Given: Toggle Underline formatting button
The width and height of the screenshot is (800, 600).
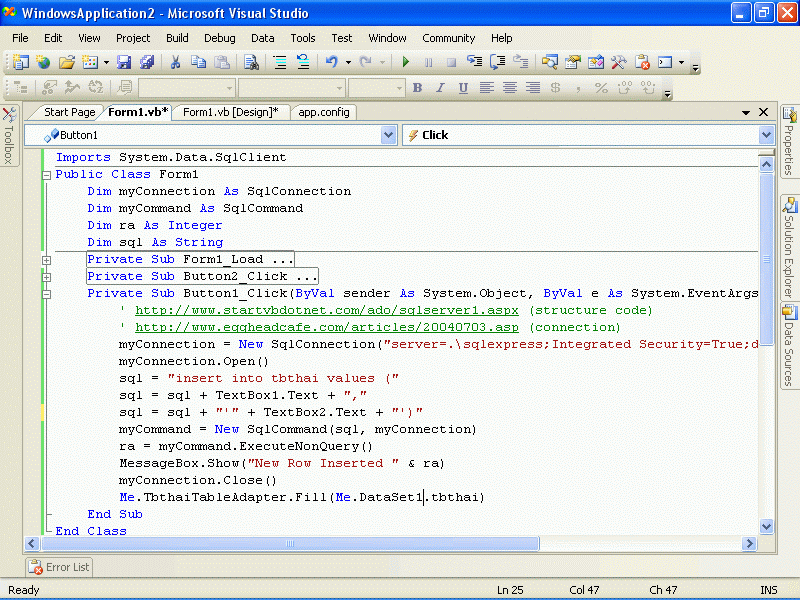Looking at the screenshot, I should tap(463, 88).
